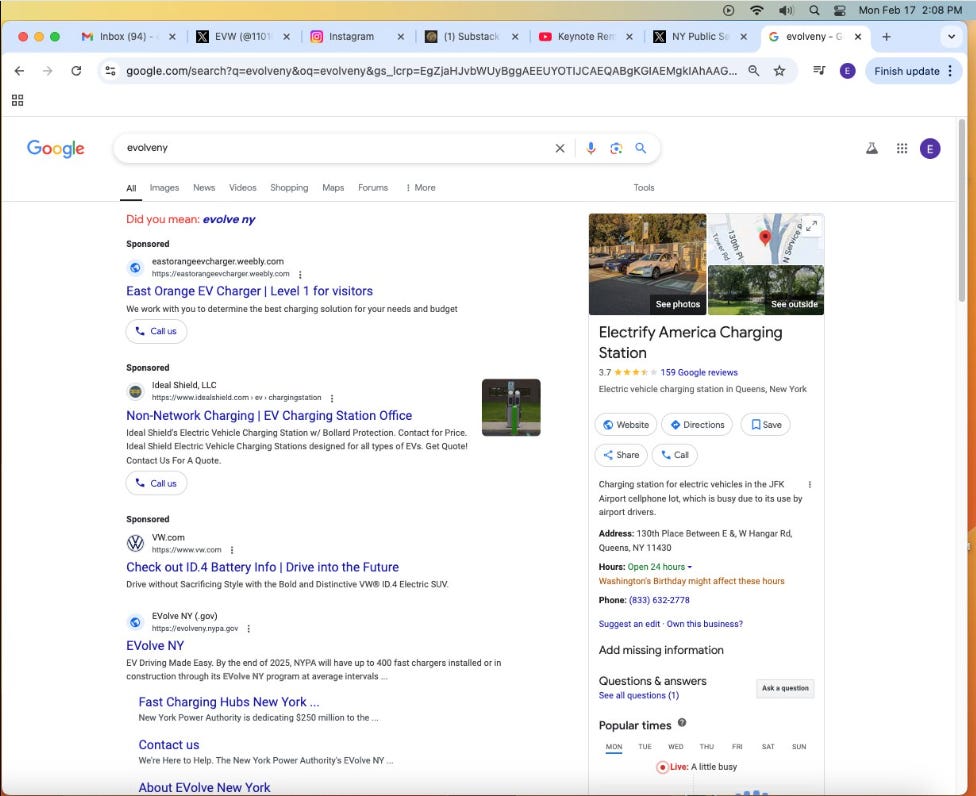Expand the map in knowledge panel
Image resolution: width=976 pixels, height=796 pixels.
811,227
